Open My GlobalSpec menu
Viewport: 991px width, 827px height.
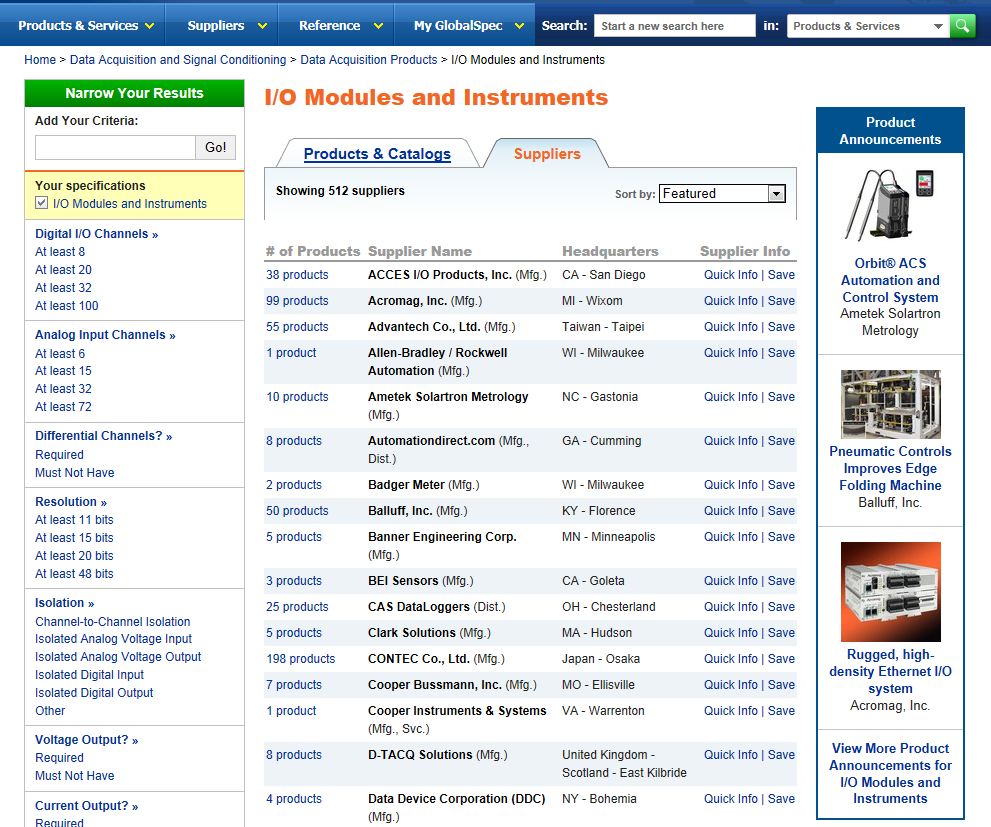click(468, 26)
